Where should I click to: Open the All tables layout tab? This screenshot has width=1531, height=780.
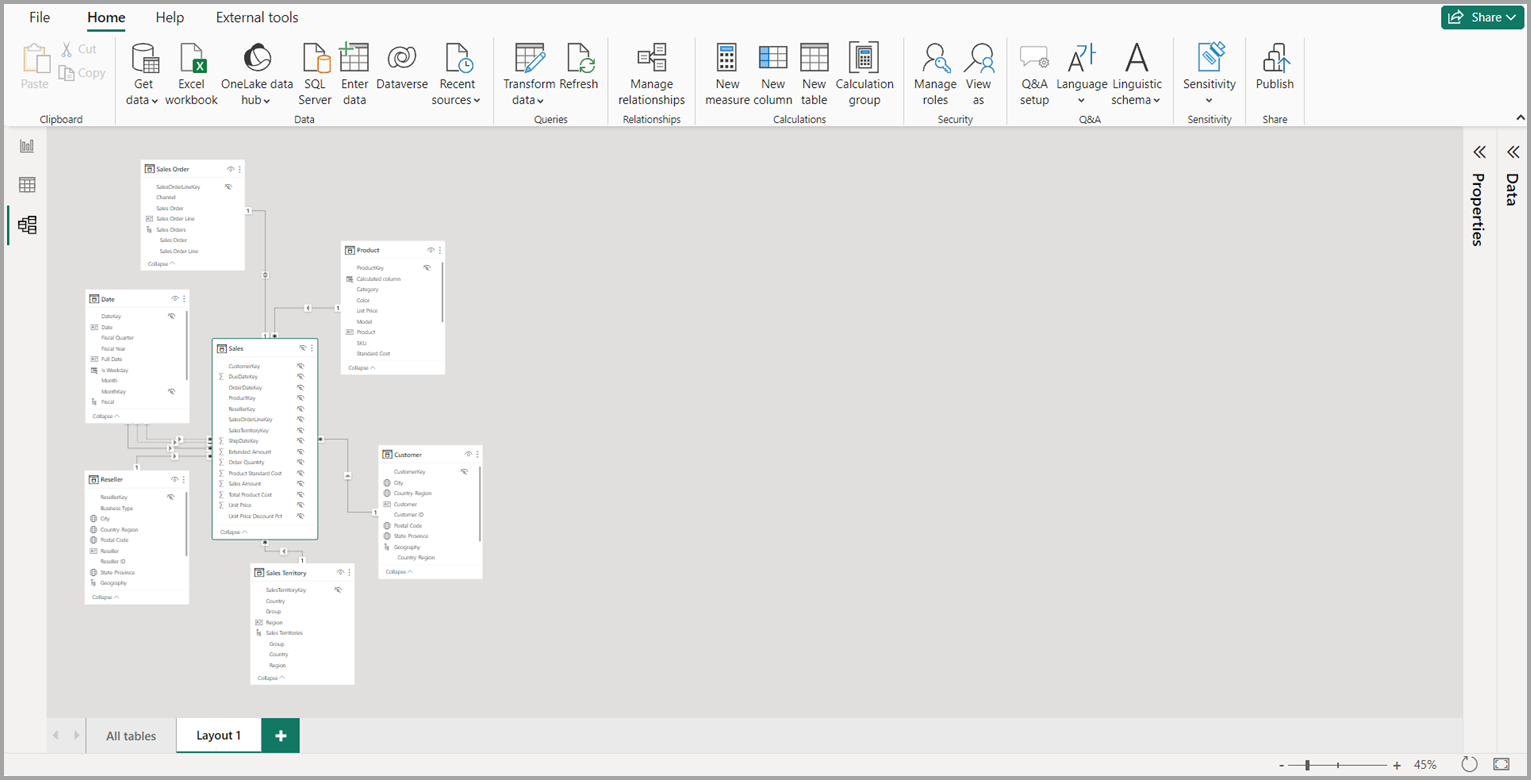pos(130,735)
